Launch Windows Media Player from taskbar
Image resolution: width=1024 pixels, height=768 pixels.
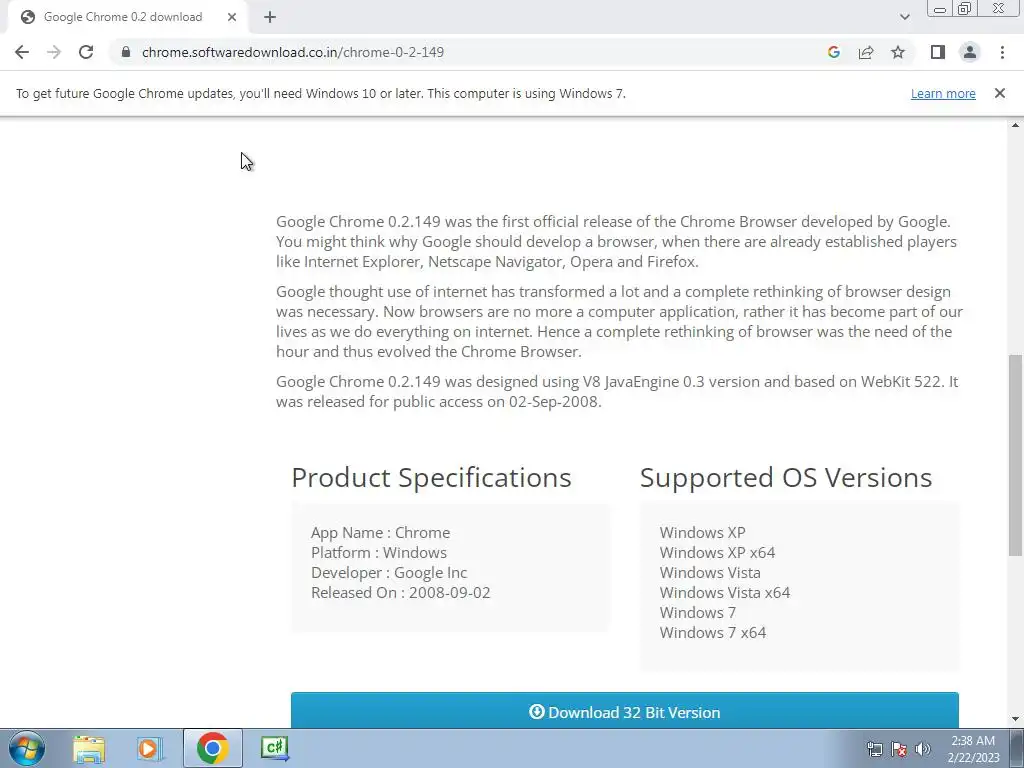coord(149,748)
